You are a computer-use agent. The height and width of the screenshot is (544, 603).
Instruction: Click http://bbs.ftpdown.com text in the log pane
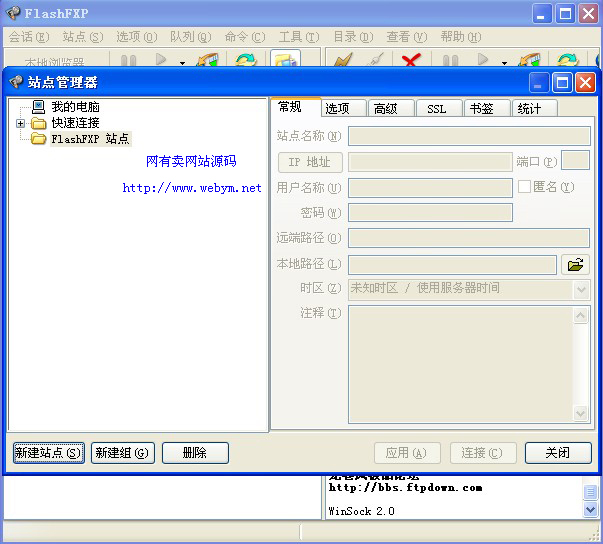tap(405, 488)
